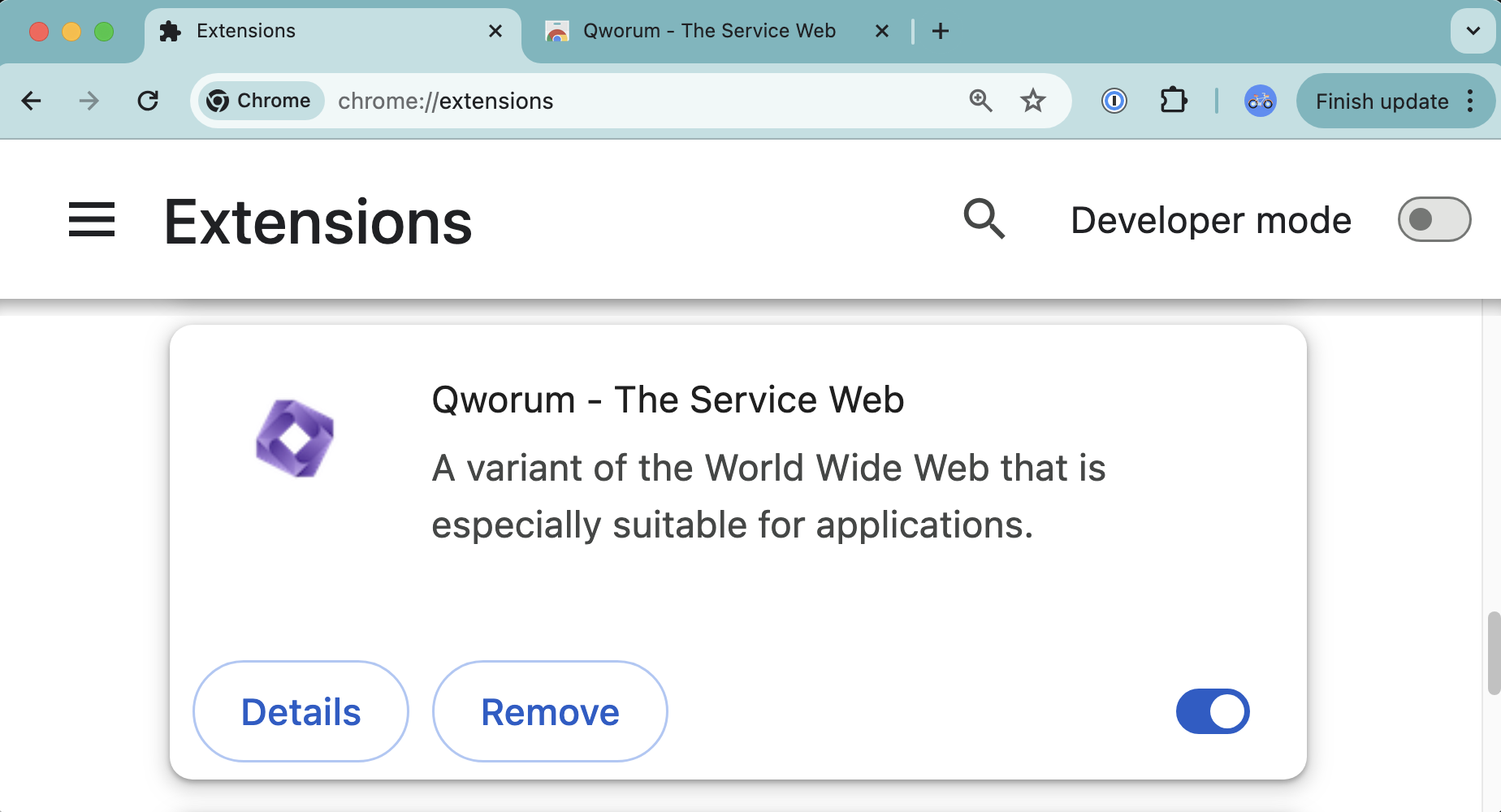This screenshot has width=1501, height=812.
Task: Disable the Qworum extension toggle
Action: (x=1213, y=711)
